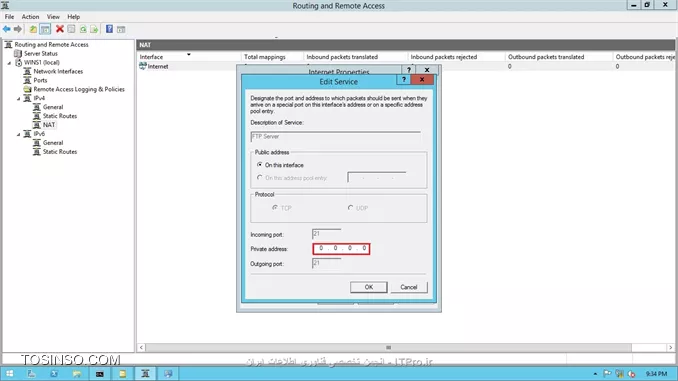Select Static Routes under IPv6

point(60,152)
